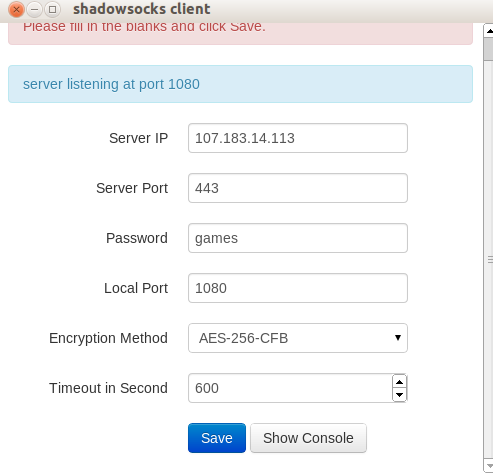Click the dropdown arrow beside AES-256-CFB
Viewport: 493px width, 473px height.
(x=398, y=338)
